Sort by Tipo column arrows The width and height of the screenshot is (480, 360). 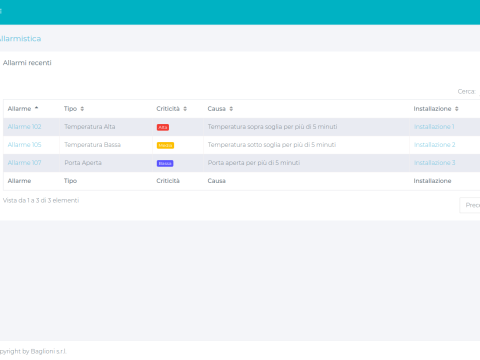tap(82, 109)
